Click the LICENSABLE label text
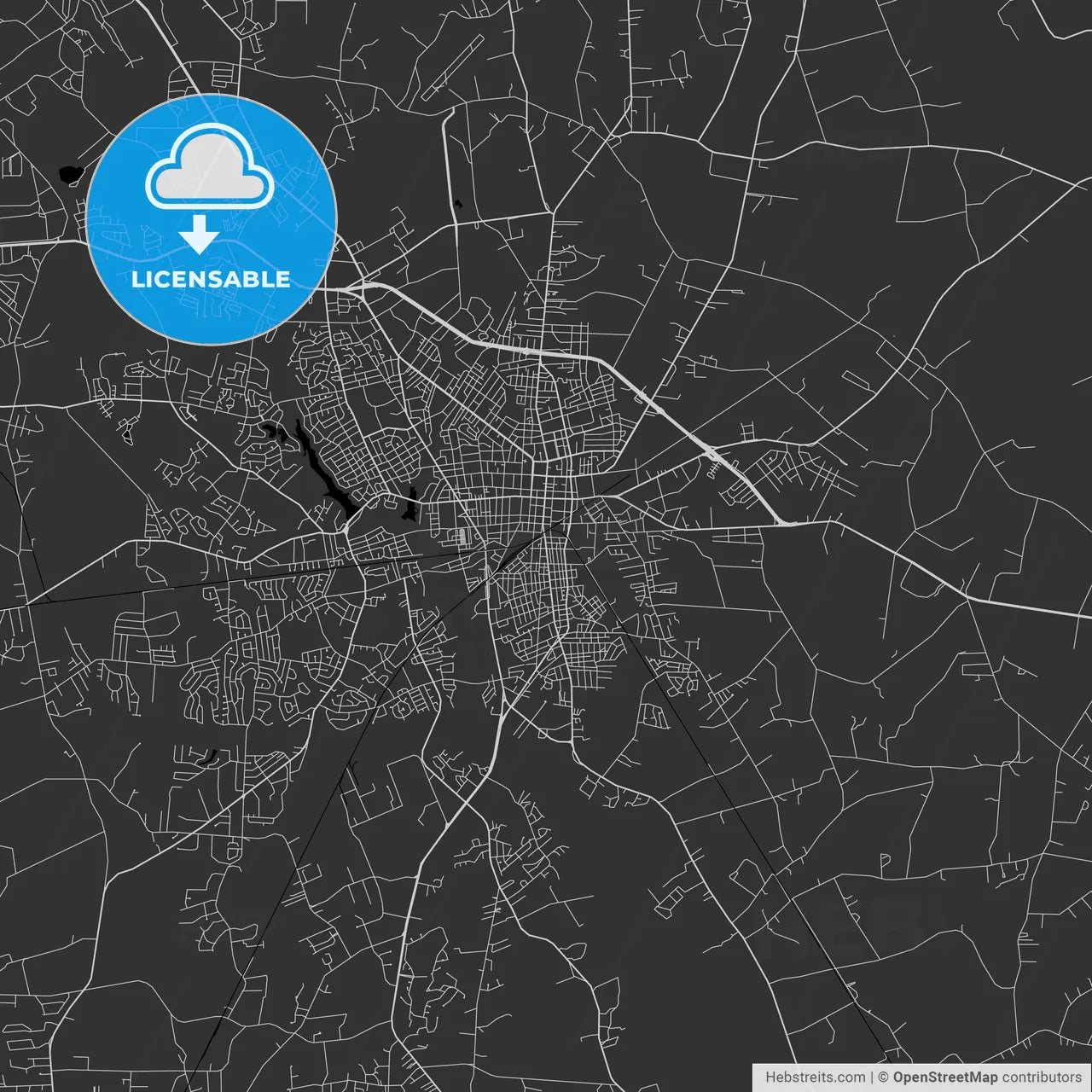 pos(211,279)
